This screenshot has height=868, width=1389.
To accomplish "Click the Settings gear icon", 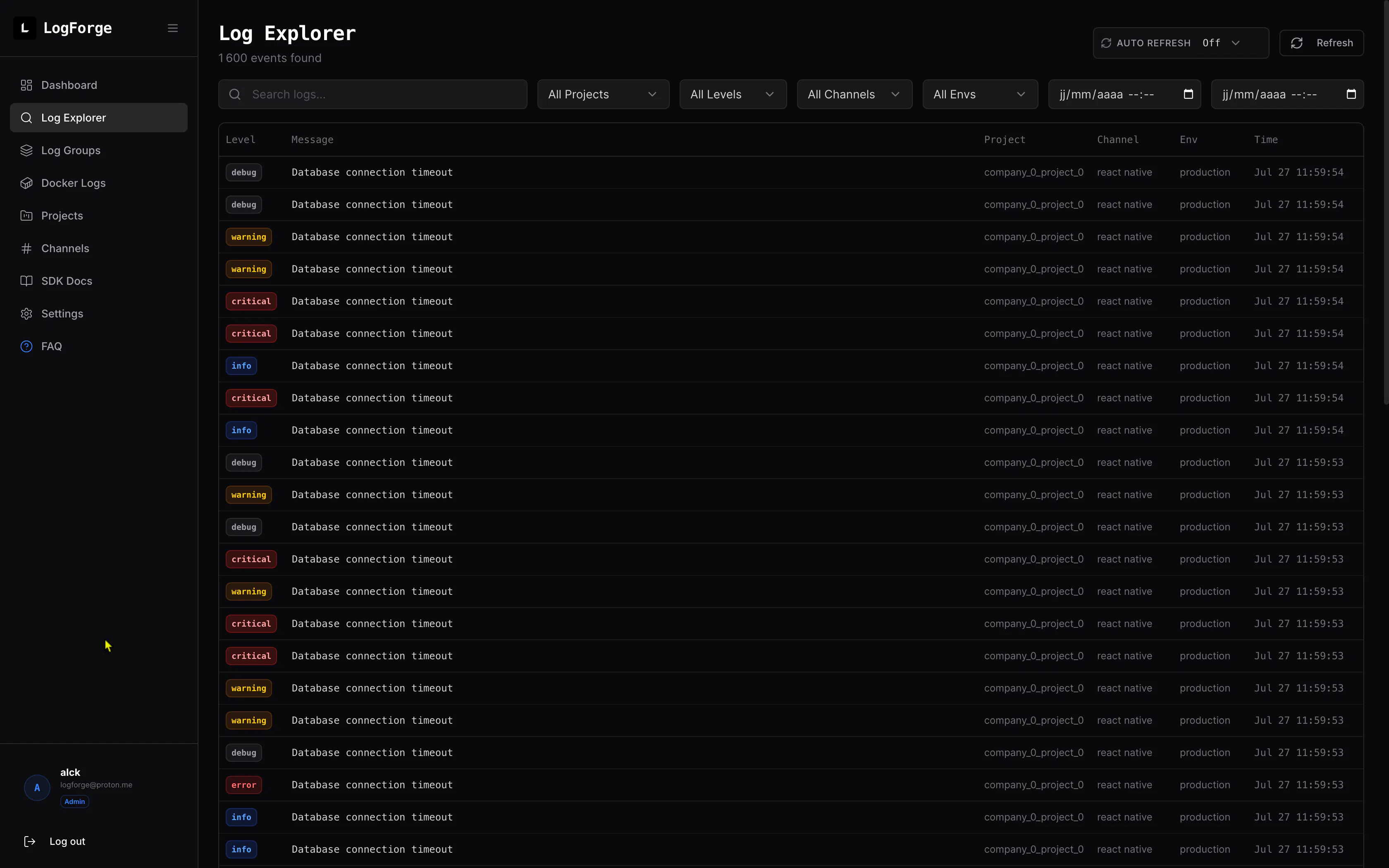I will [26, 314].
